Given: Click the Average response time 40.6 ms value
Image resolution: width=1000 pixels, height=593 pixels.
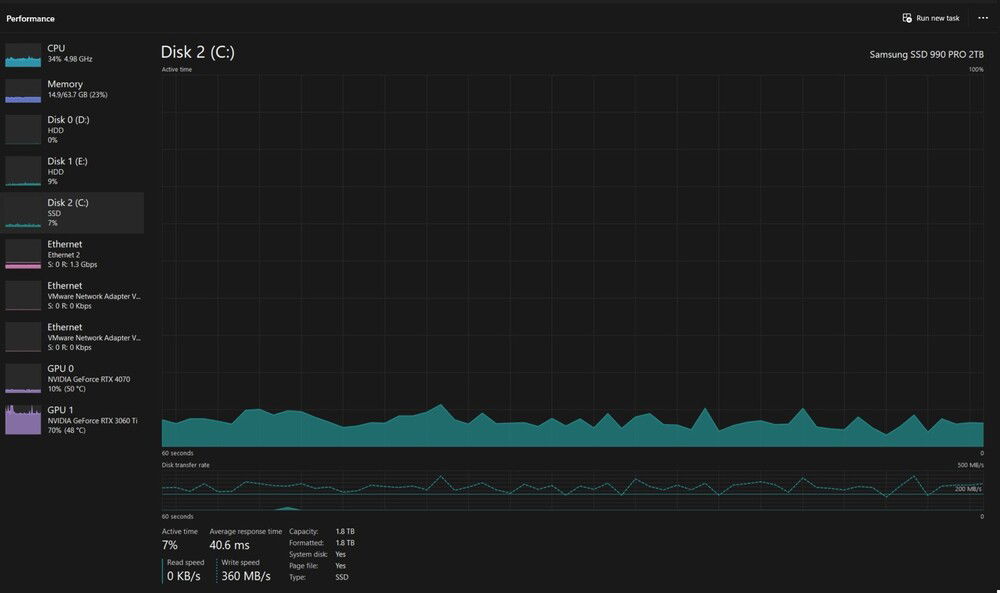Looking at the screenshot, I should [x=232, y=546].
